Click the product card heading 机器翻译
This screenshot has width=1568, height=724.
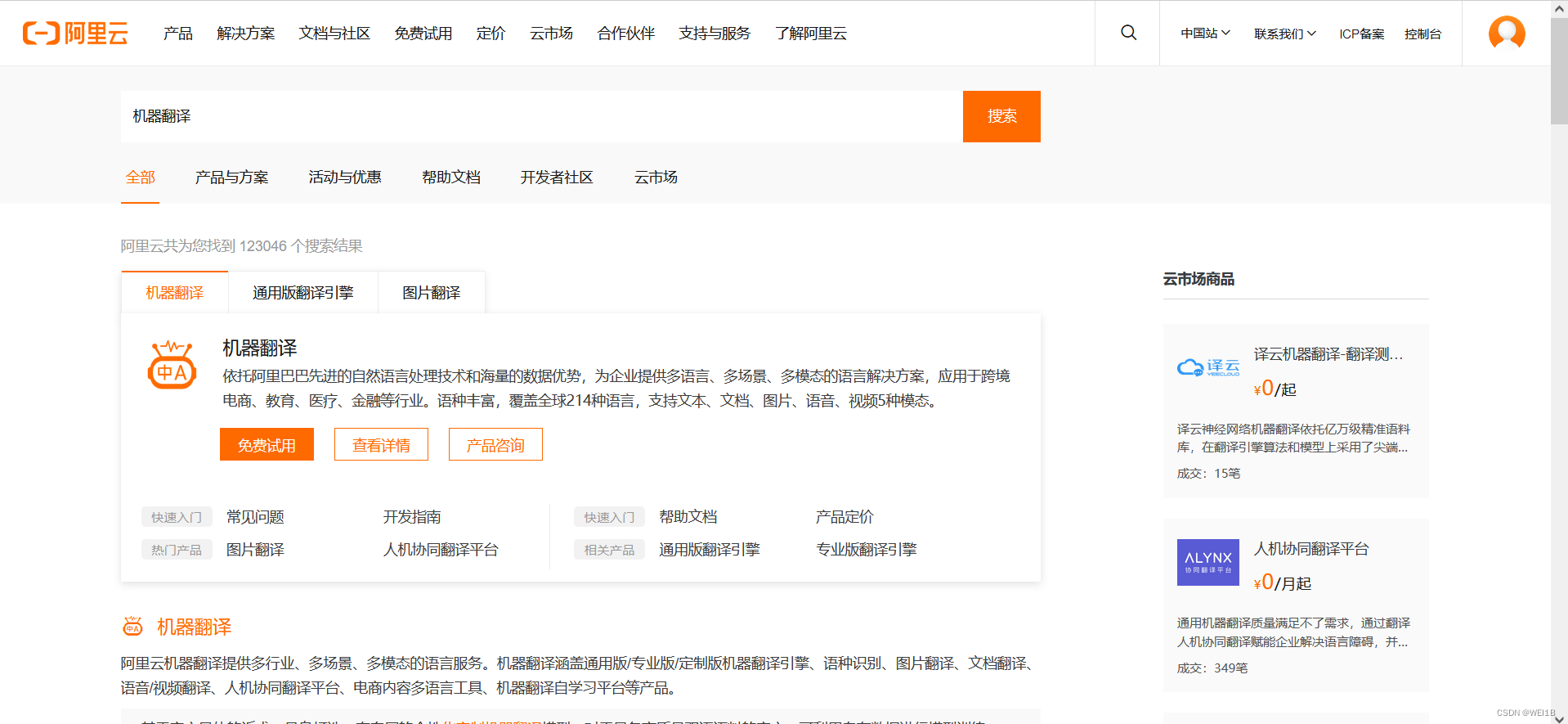tap(260, 348)
